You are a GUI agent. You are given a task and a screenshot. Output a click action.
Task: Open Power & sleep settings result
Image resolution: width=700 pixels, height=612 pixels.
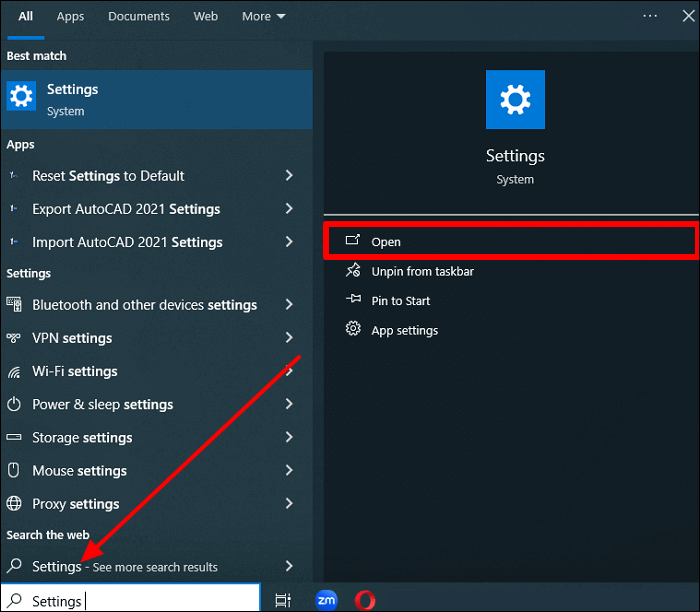tap(157, 404)
